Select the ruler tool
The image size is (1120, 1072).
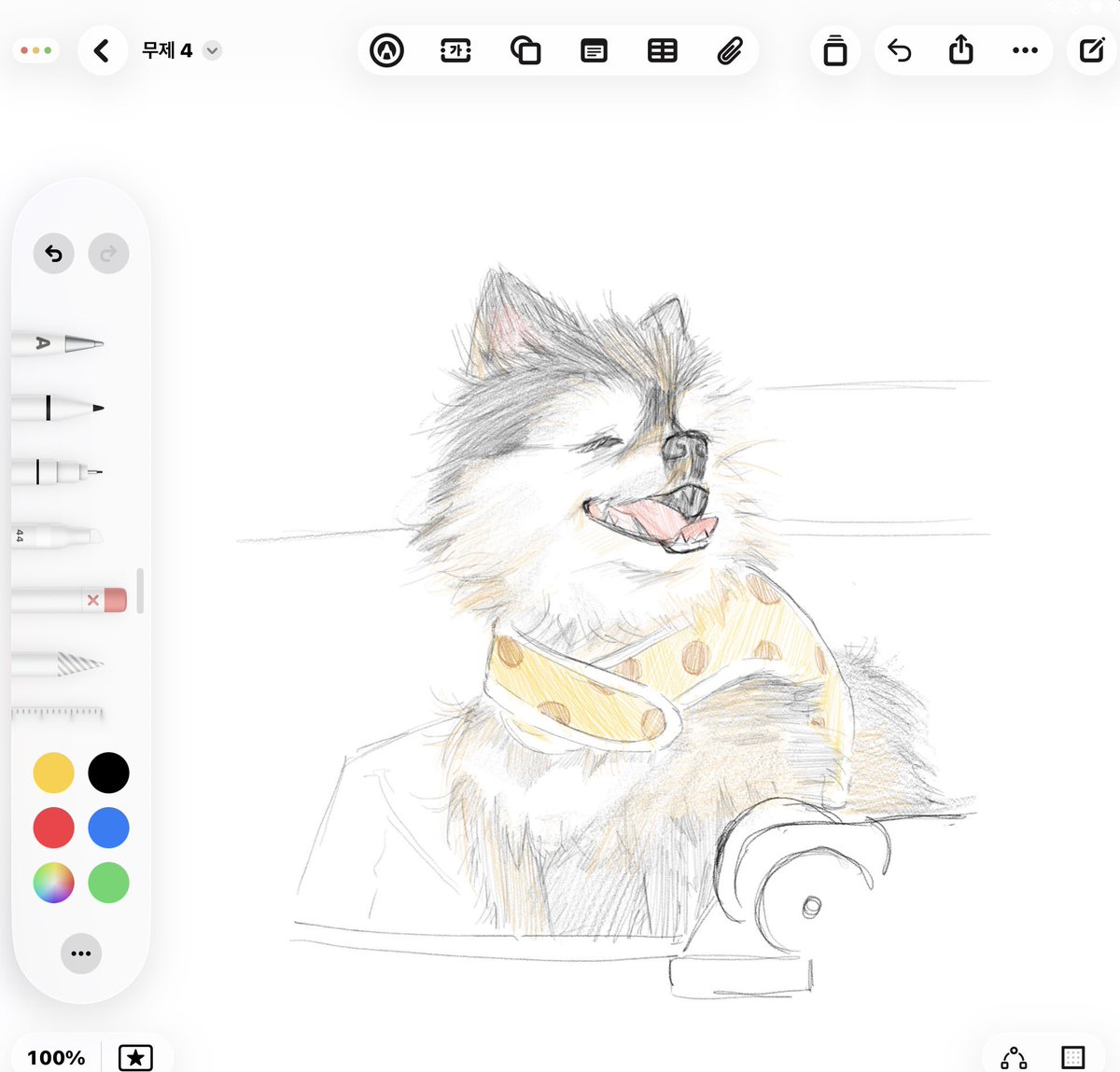(58, 713)
